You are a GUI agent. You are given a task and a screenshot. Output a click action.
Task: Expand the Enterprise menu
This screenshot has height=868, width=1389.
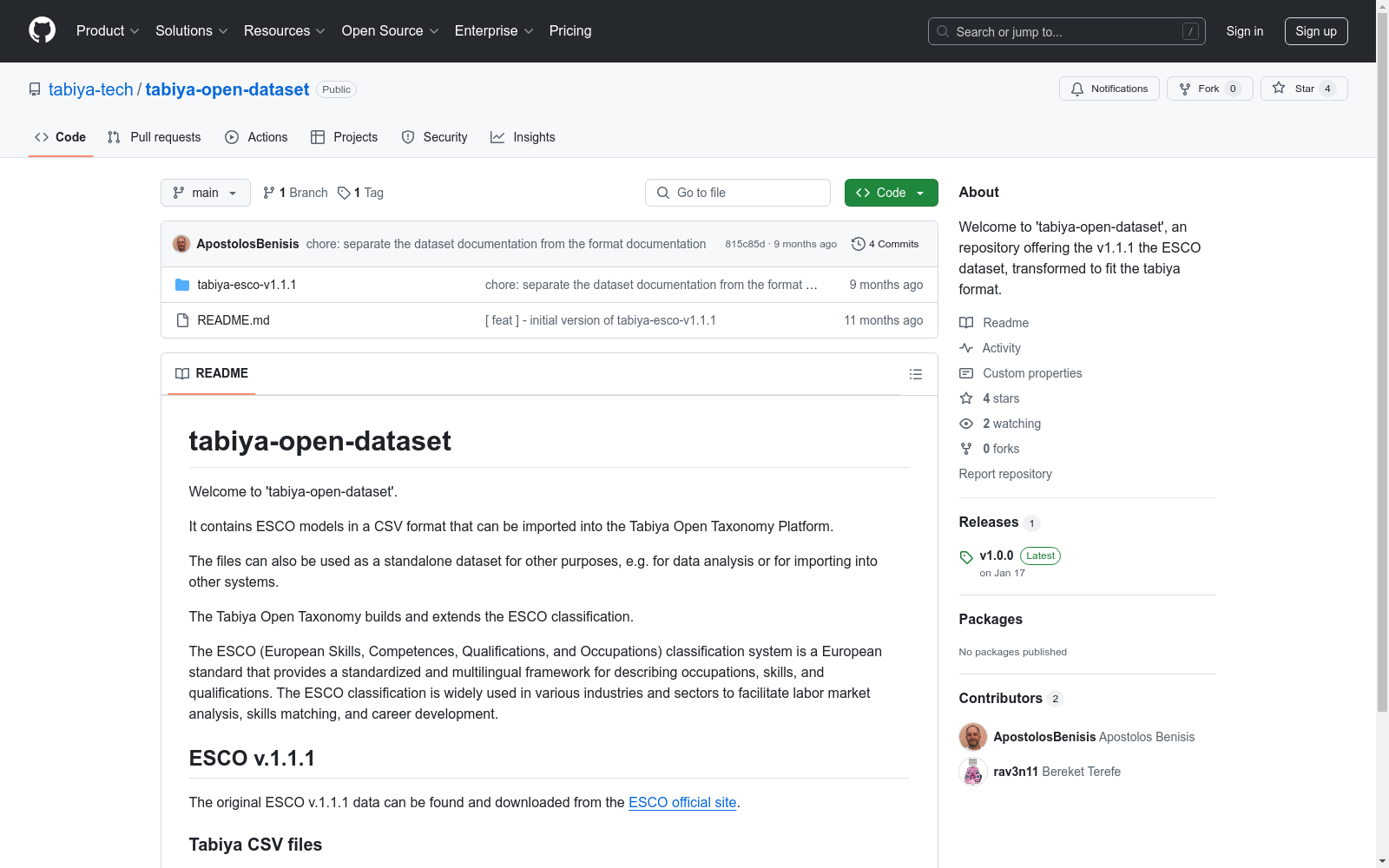tap(494, 30)
